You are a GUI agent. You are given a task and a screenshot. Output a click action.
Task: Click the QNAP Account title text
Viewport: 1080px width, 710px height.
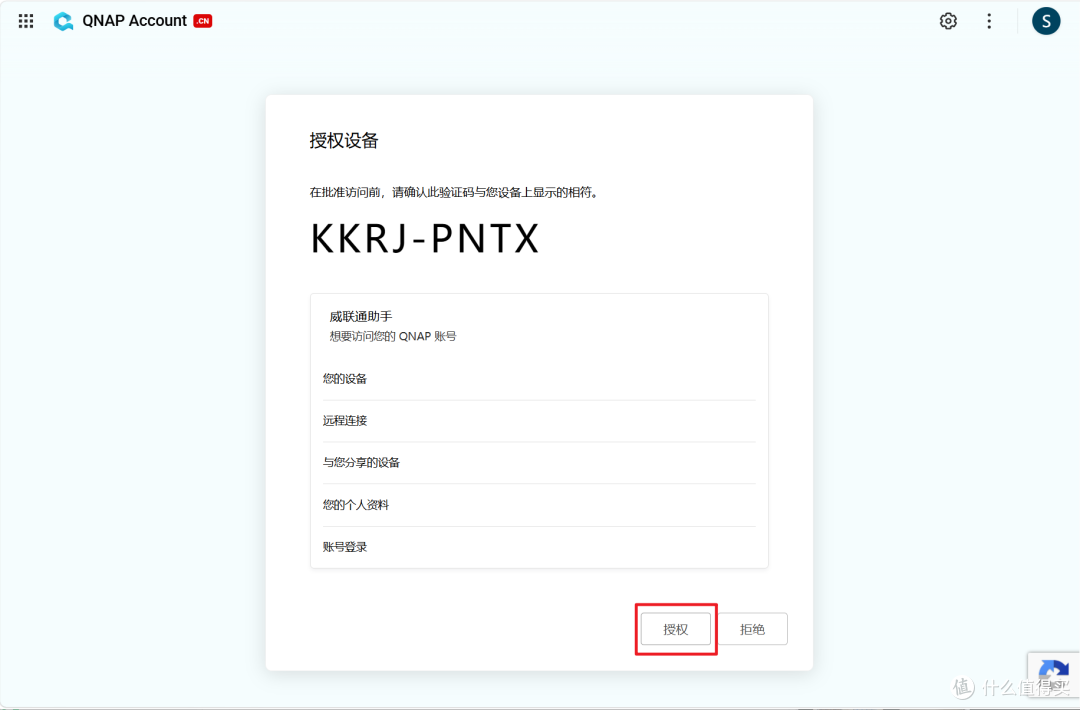click(134, 21)
